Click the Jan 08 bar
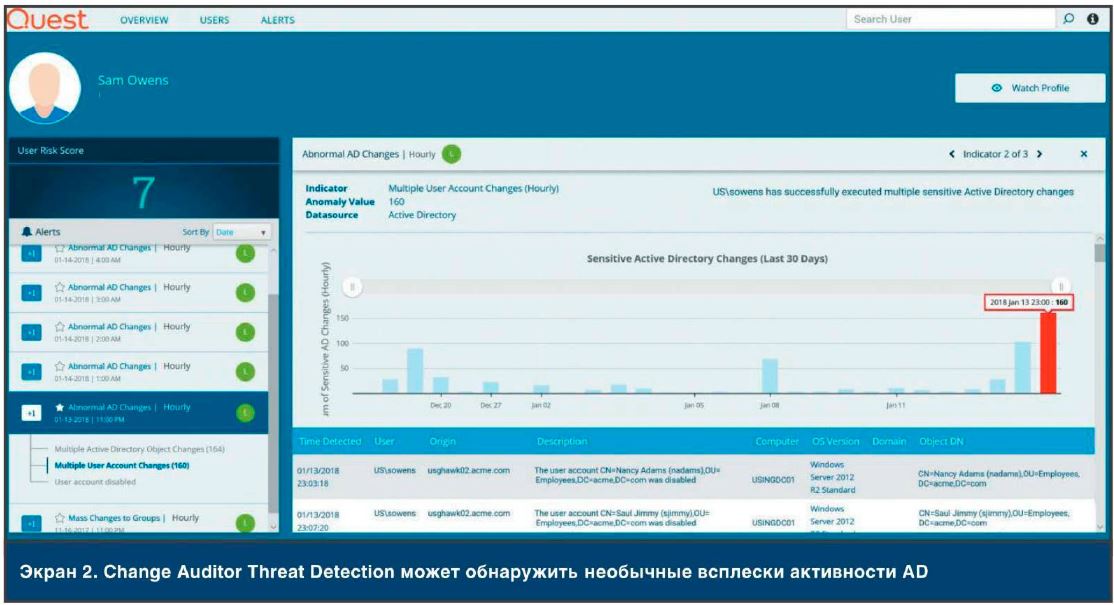1114x605 pixels. (770, 376)
